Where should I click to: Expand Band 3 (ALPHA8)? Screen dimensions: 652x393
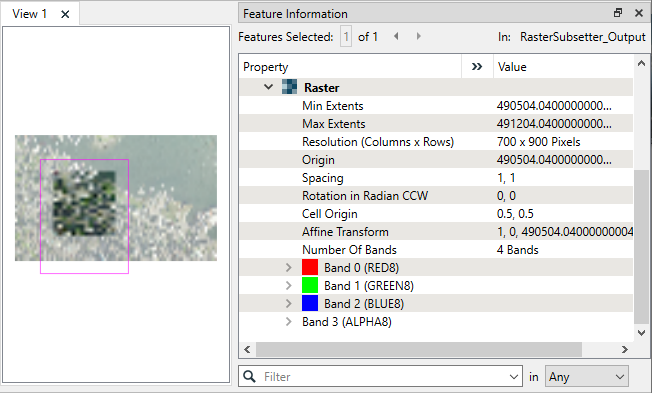point(289,321)
